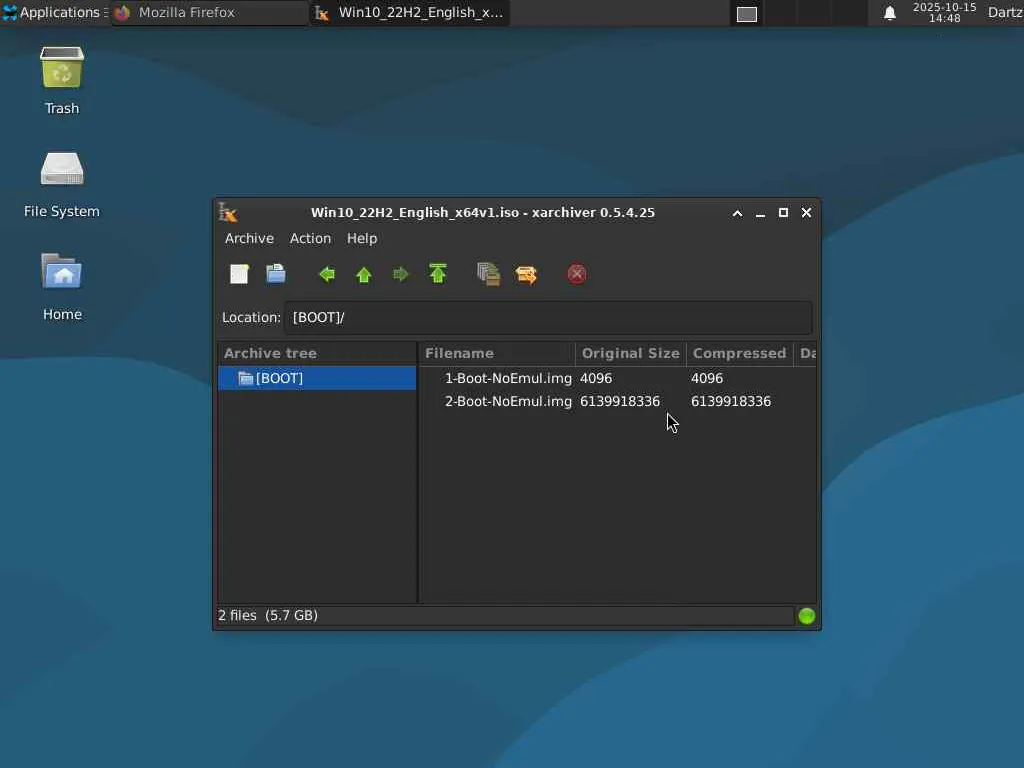This screenshot has width=1024, height=768.
Task: Go up one level with green up arrow
Action: coord(364,274)
